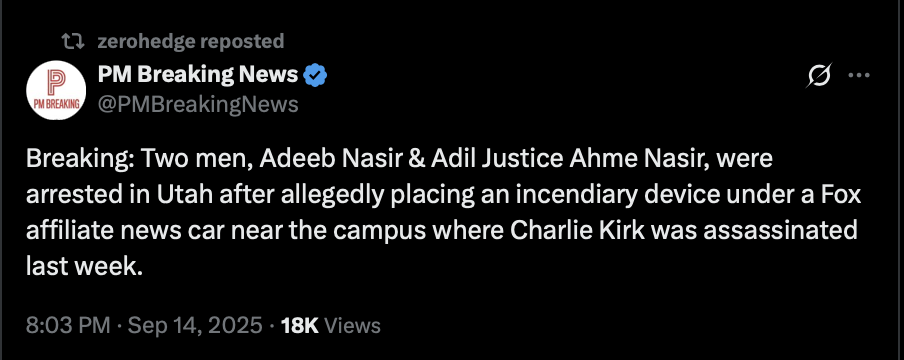Click the Views label beside 18K

(x=353, y=325)
